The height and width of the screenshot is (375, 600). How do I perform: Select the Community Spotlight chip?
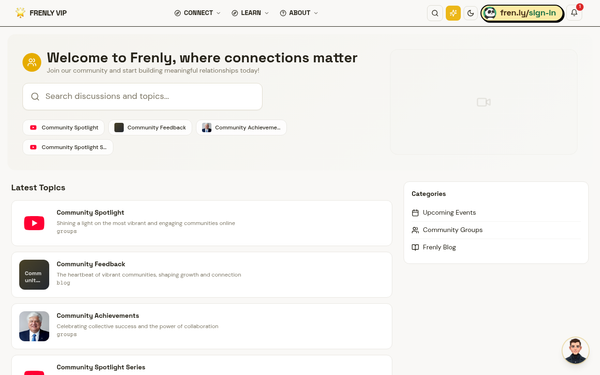[64, 127]
